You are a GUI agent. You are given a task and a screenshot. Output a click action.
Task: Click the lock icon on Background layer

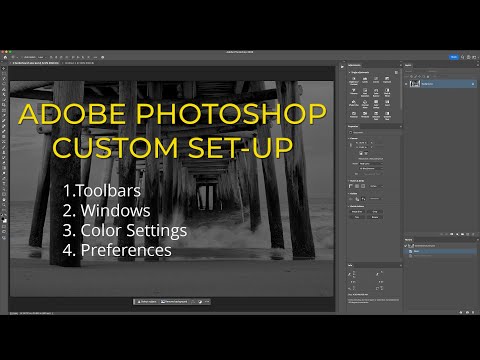tap(473, 84)
